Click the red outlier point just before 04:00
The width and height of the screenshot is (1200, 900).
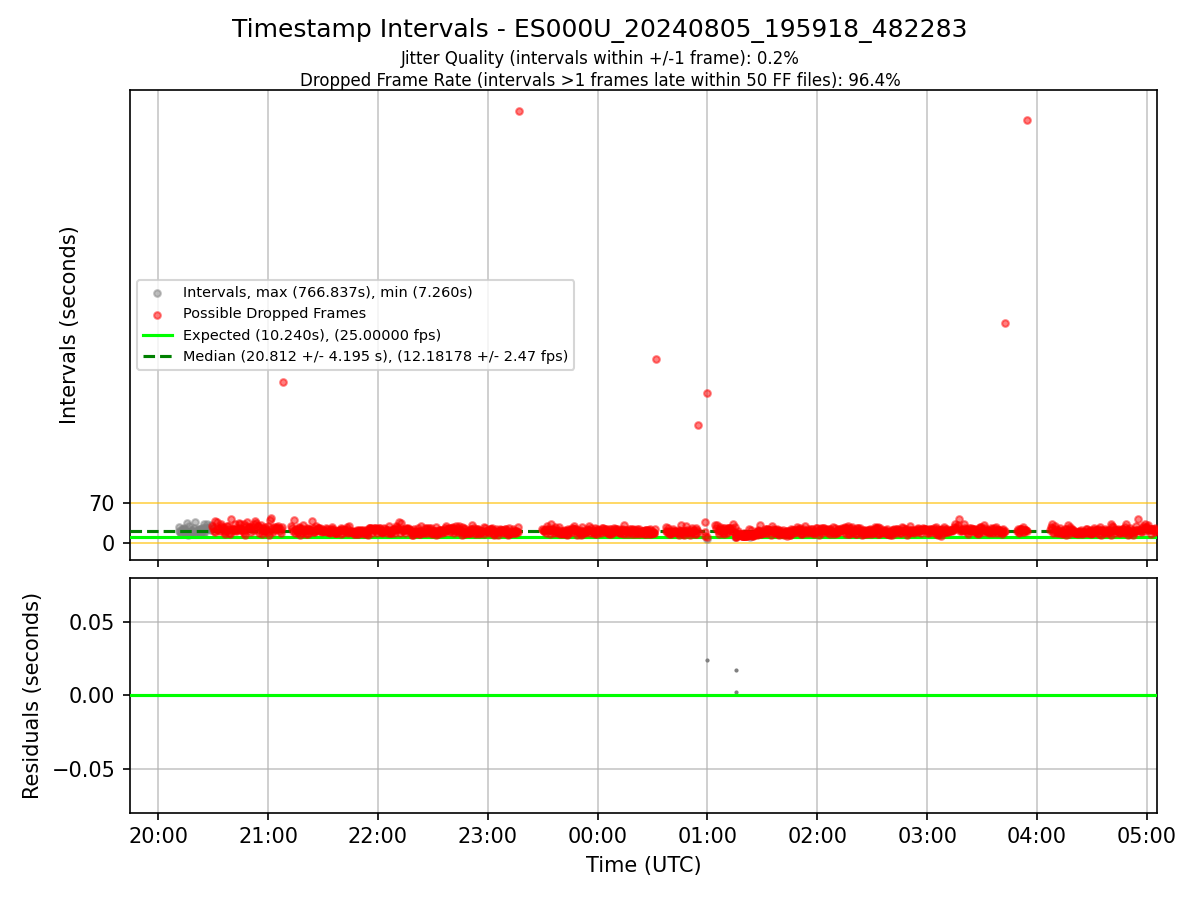[1027, 120]
